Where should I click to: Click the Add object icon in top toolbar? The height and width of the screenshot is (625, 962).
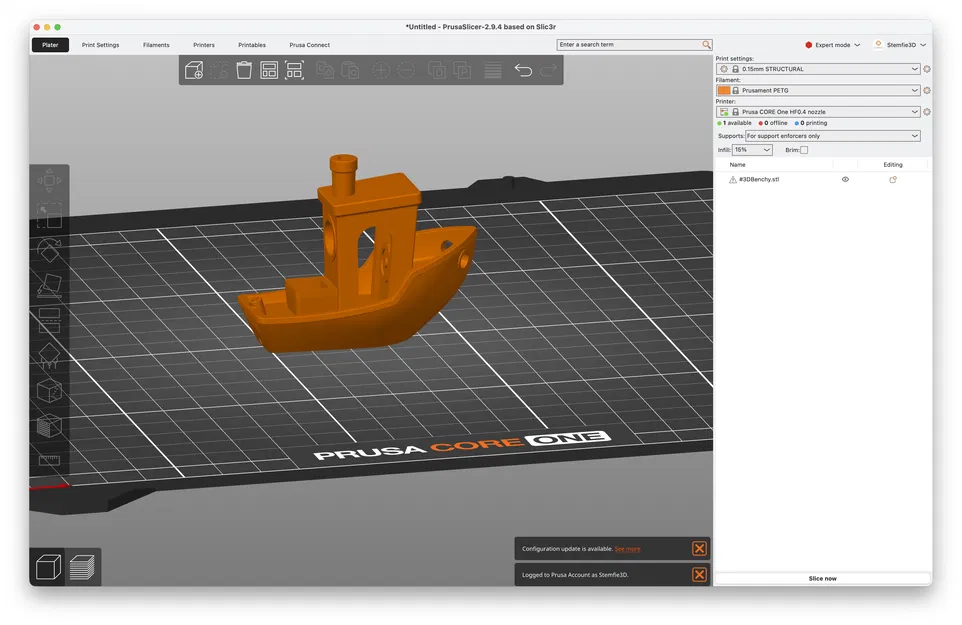pos(193,70)
